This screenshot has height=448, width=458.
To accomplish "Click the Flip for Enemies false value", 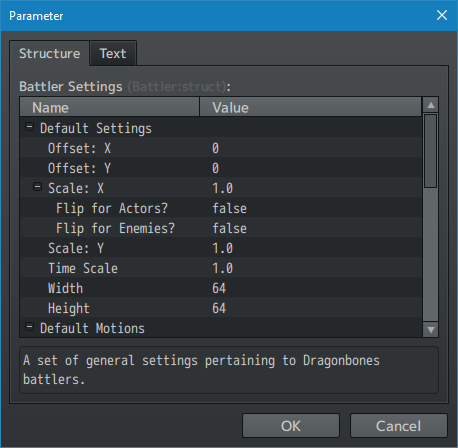I will coord(230,228).
